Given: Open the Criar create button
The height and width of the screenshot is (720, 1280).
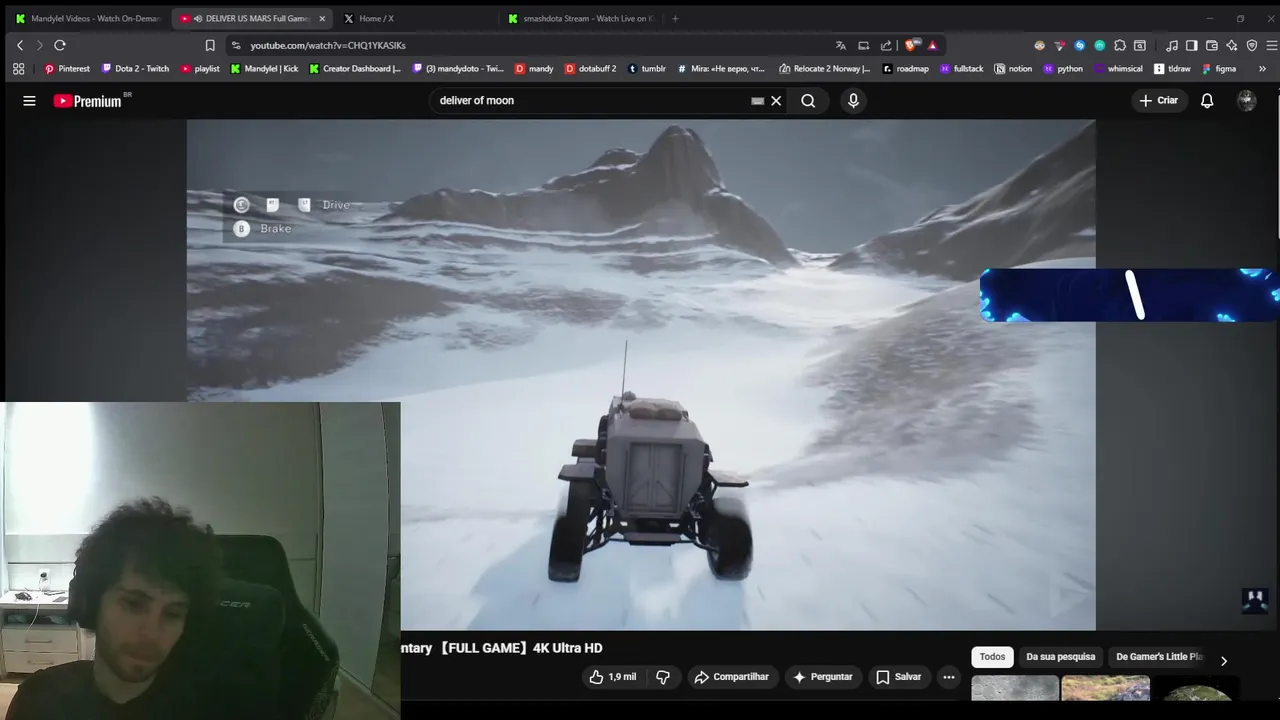Looking at the screenshot, I should (1158, 100).
